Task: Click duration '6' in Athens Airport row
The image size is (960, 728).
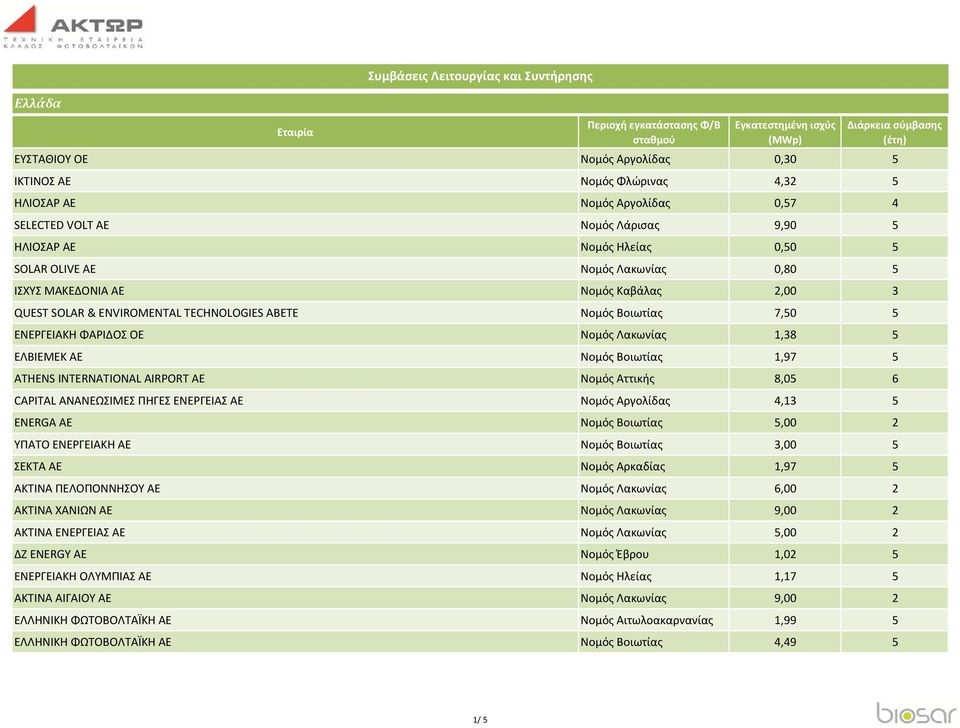Action: 894,379
